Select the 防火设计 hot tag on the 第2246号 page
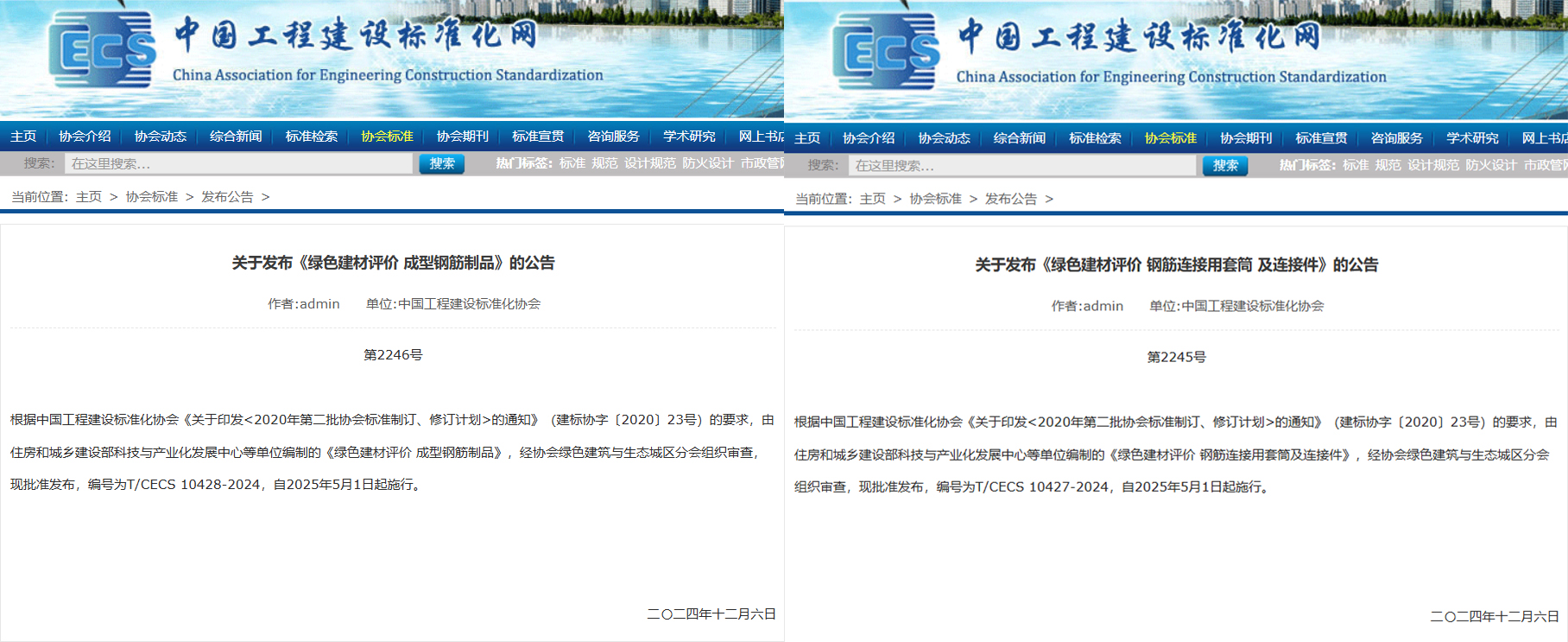This screenshot has height=642, width=1568. pyautogui.click(x=708, y=163)
